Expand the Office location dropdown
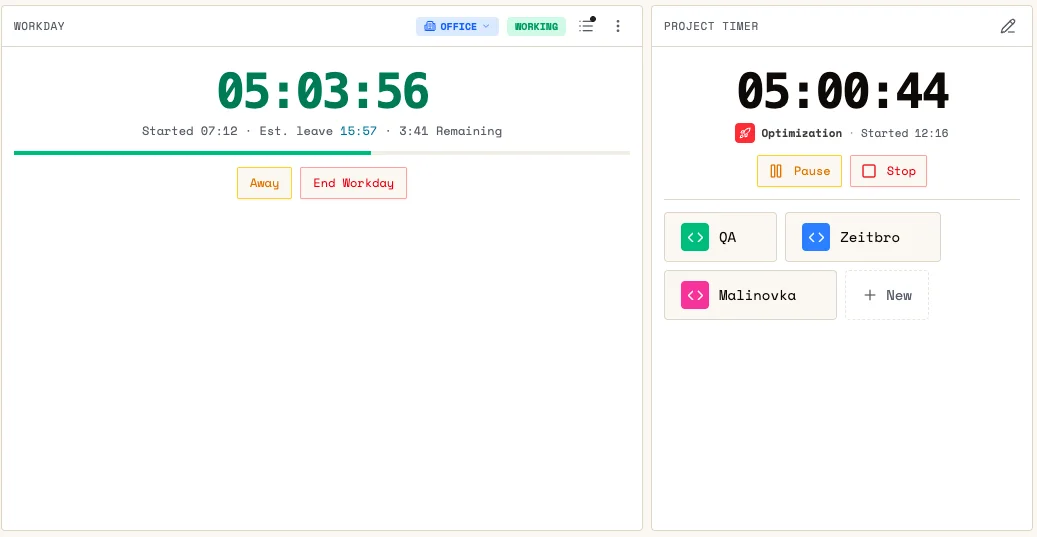 [x=457, y=26]
